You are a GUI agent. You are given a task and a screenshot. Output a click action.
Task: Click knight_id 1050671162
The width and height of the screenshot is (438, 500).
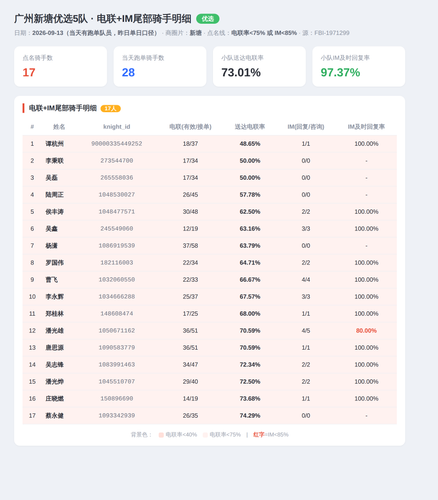(117, 331)
